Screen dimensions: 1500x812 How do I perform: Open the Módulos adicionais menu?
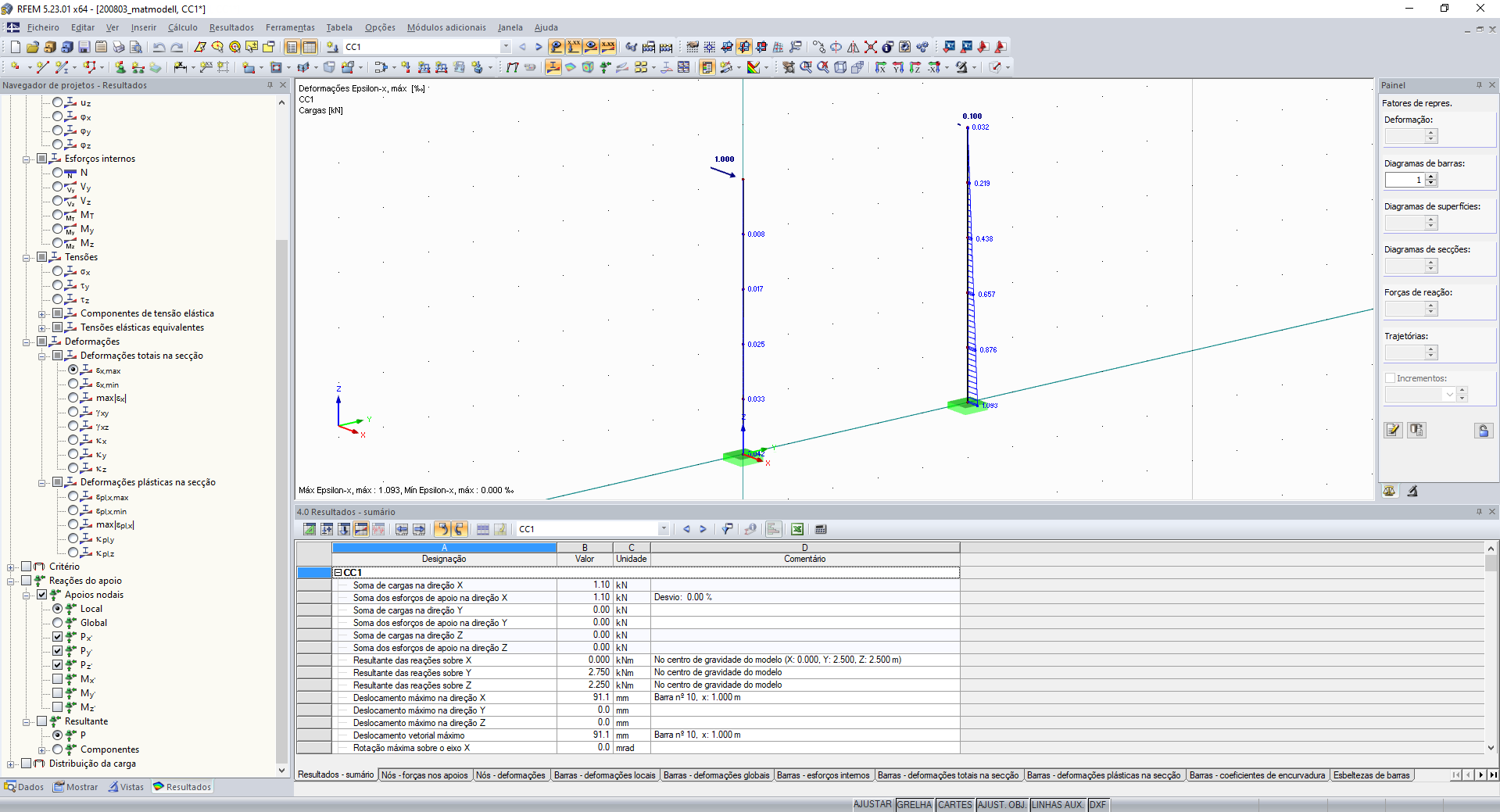click(446, 27)
